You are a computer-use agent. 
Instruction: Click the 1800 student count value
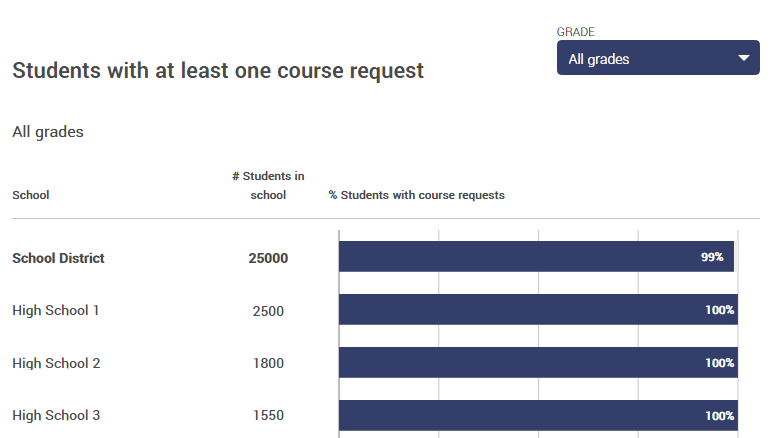[268, 363]
